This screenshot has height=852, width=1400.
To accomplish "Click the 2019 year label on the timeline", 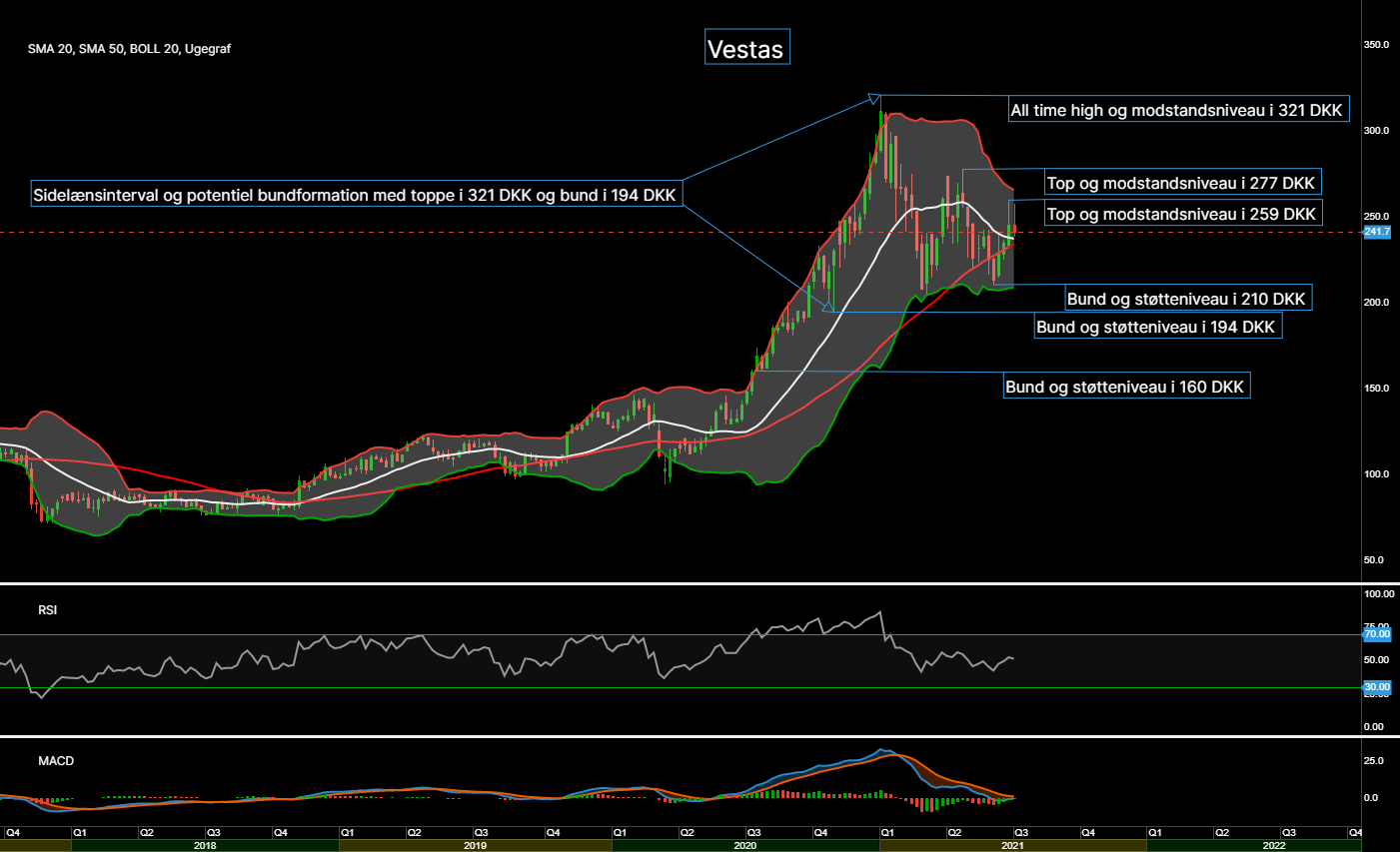I will [x=476, y=846].
